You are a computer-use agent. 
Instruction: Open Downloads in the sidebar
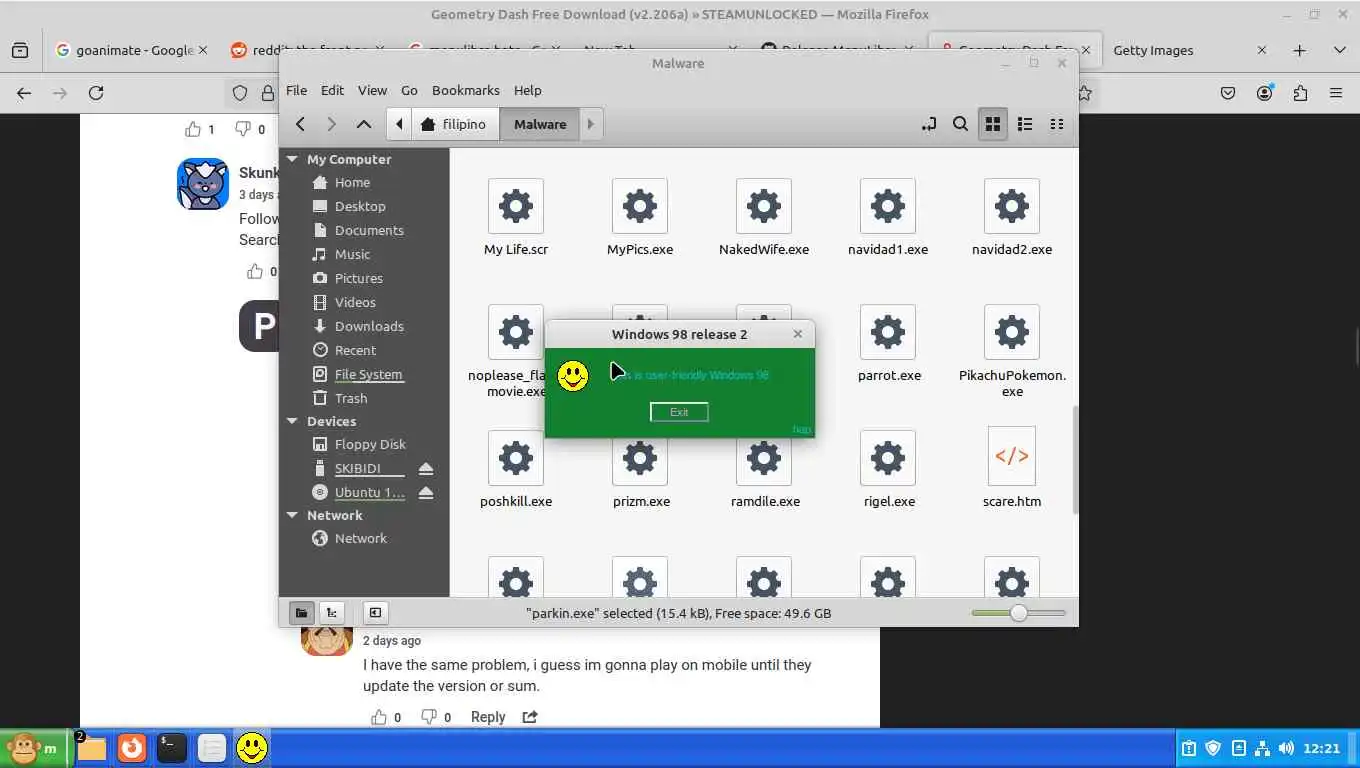coord(369,326)
